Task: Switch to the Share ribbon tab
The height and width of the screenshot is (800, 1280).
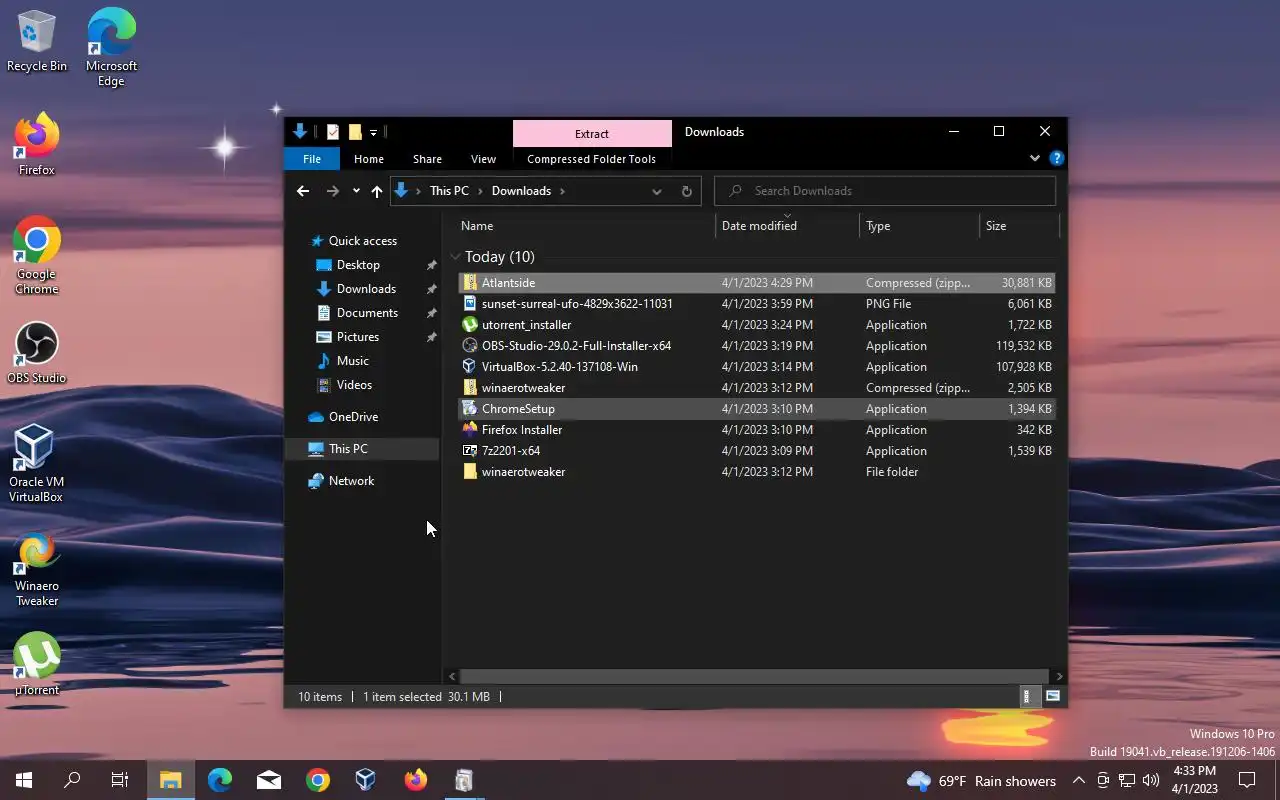Action: point(427,159)
